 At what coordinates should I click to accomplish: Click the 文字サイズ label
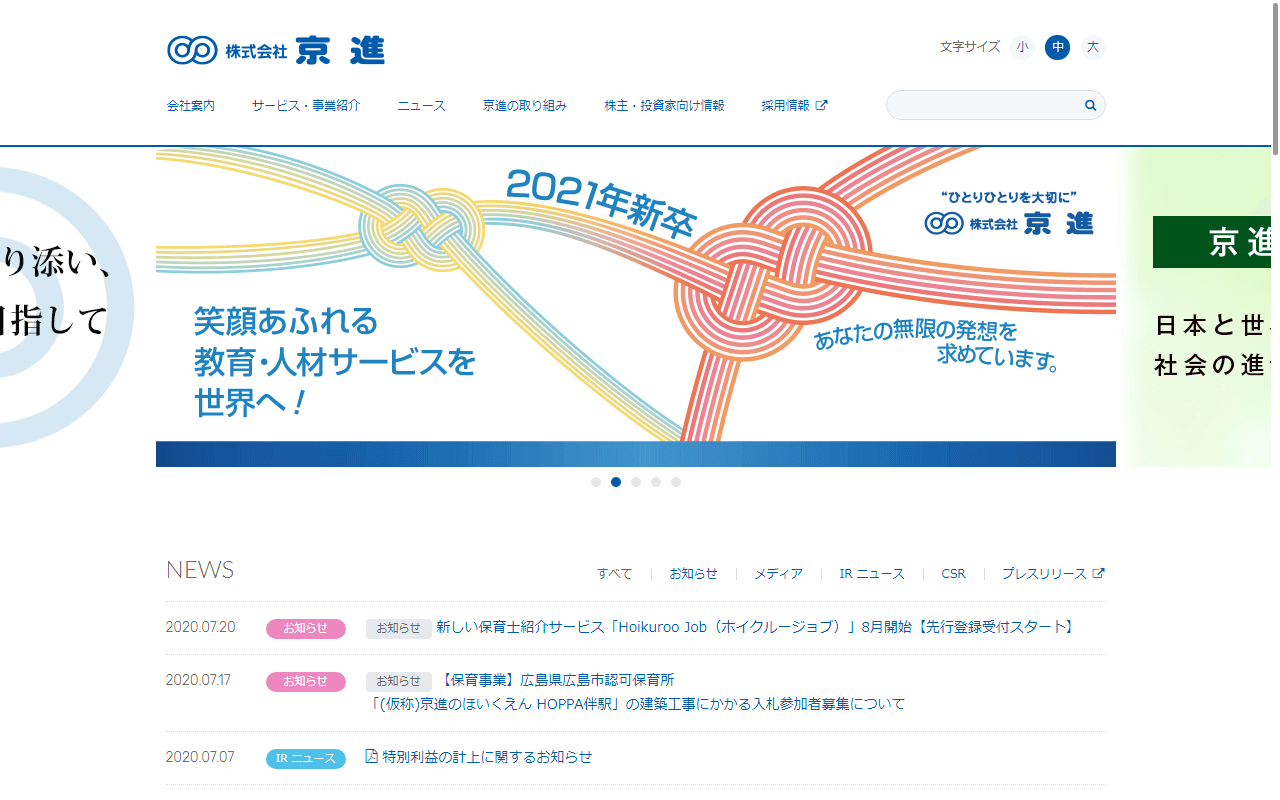(970, 47)
